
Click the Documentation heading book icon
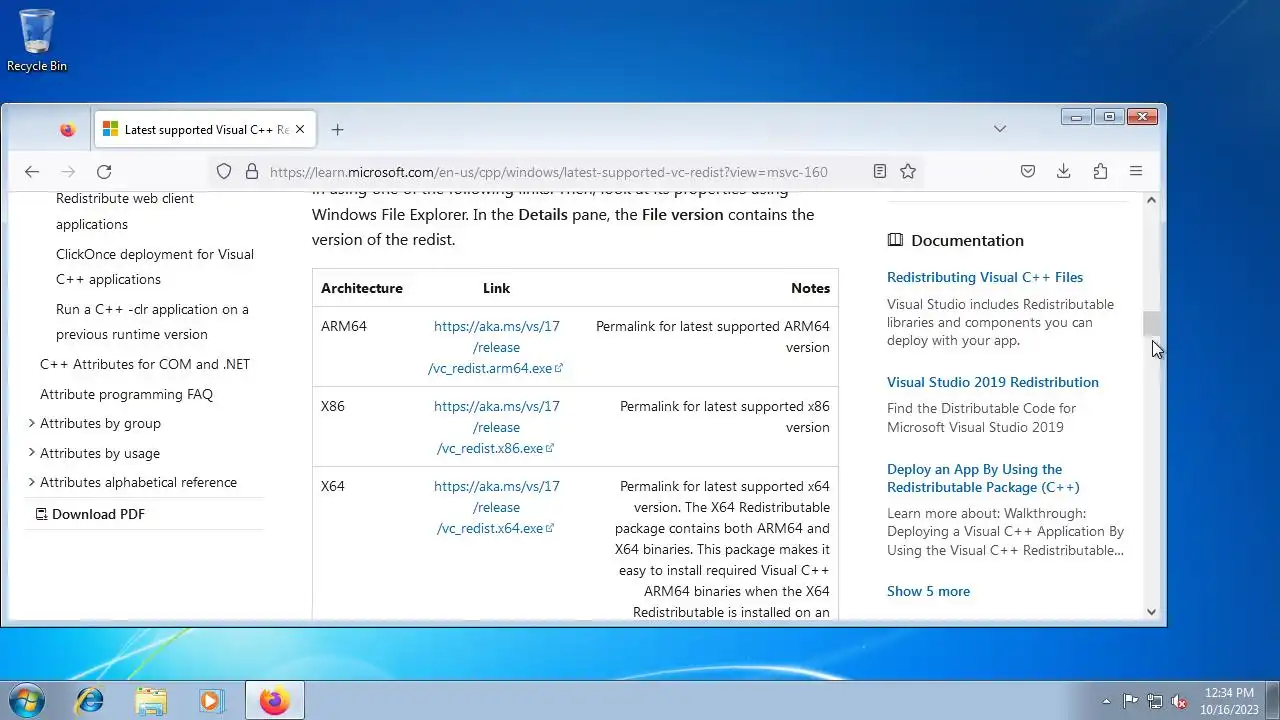[x=895, y=240]
